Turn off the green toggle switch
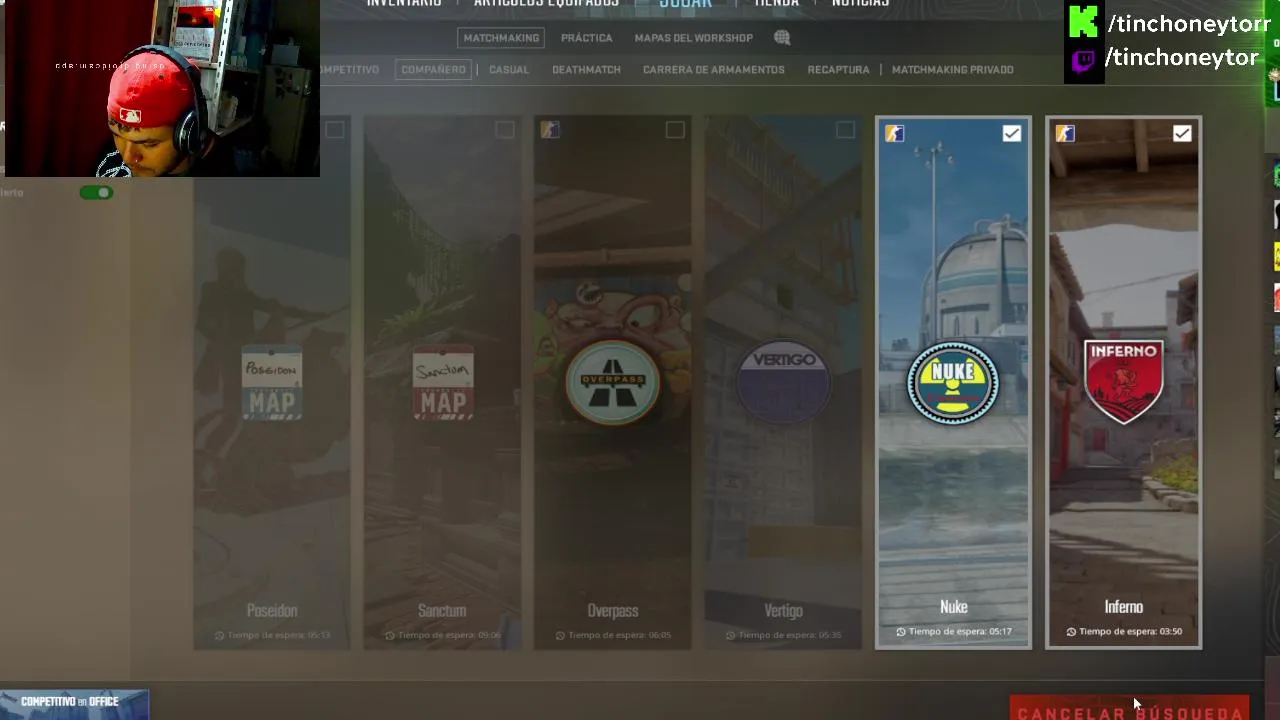 click(97, 192)
